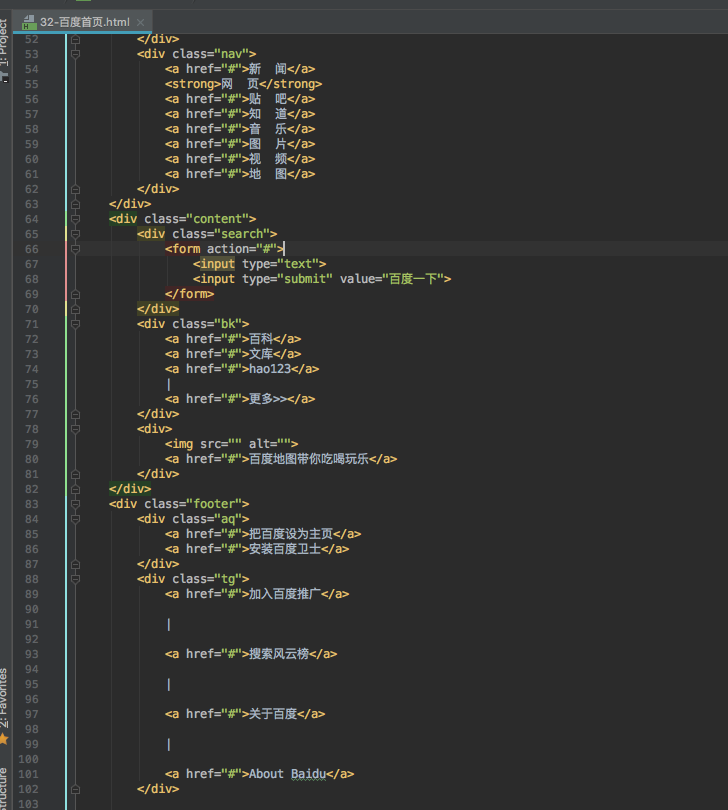The height and width of the screenshot is (810, 728).
Task: Close the 32-百度首页.html tab
Action: point(141,22)
